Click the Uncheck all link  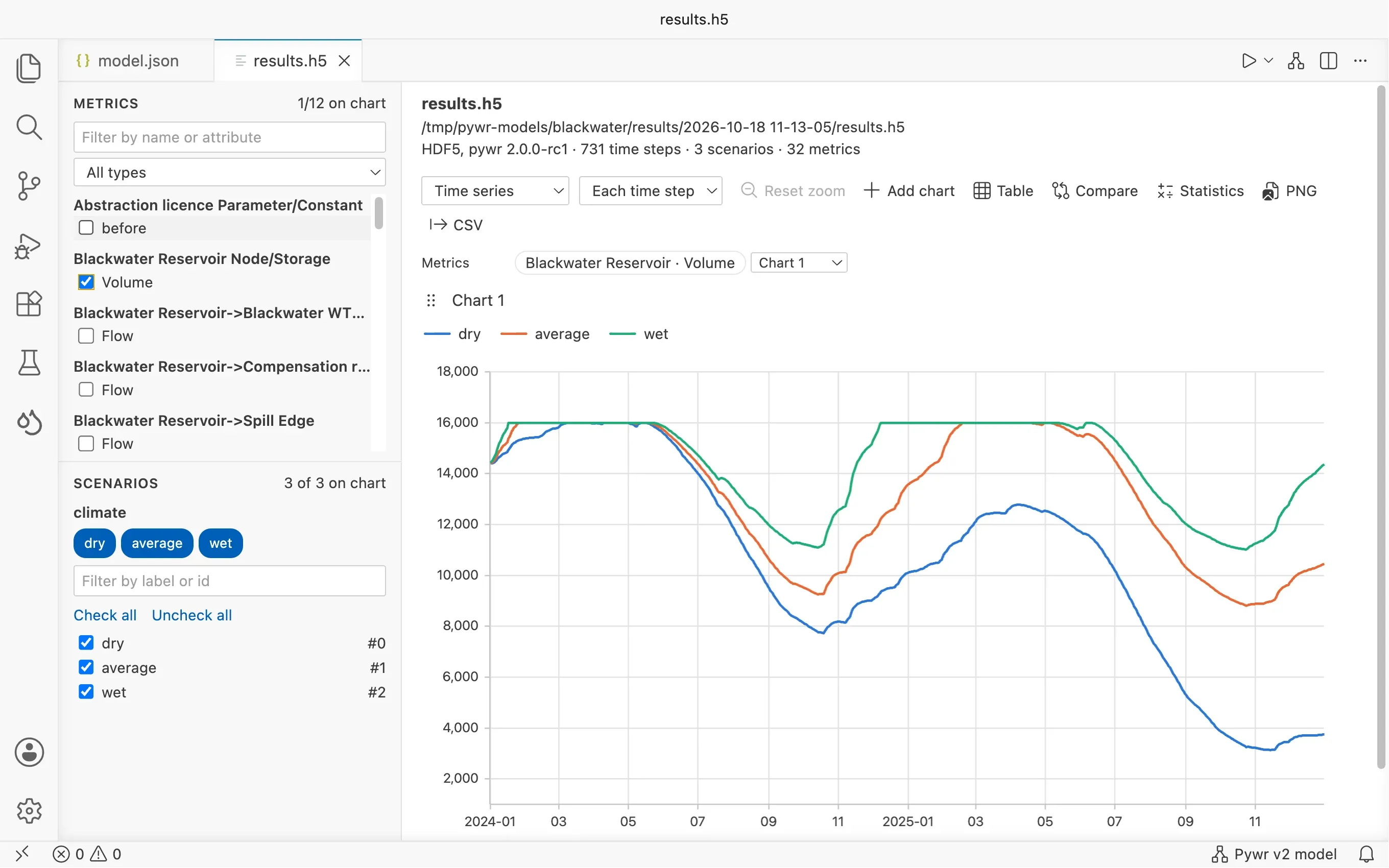tap(191, 615)
